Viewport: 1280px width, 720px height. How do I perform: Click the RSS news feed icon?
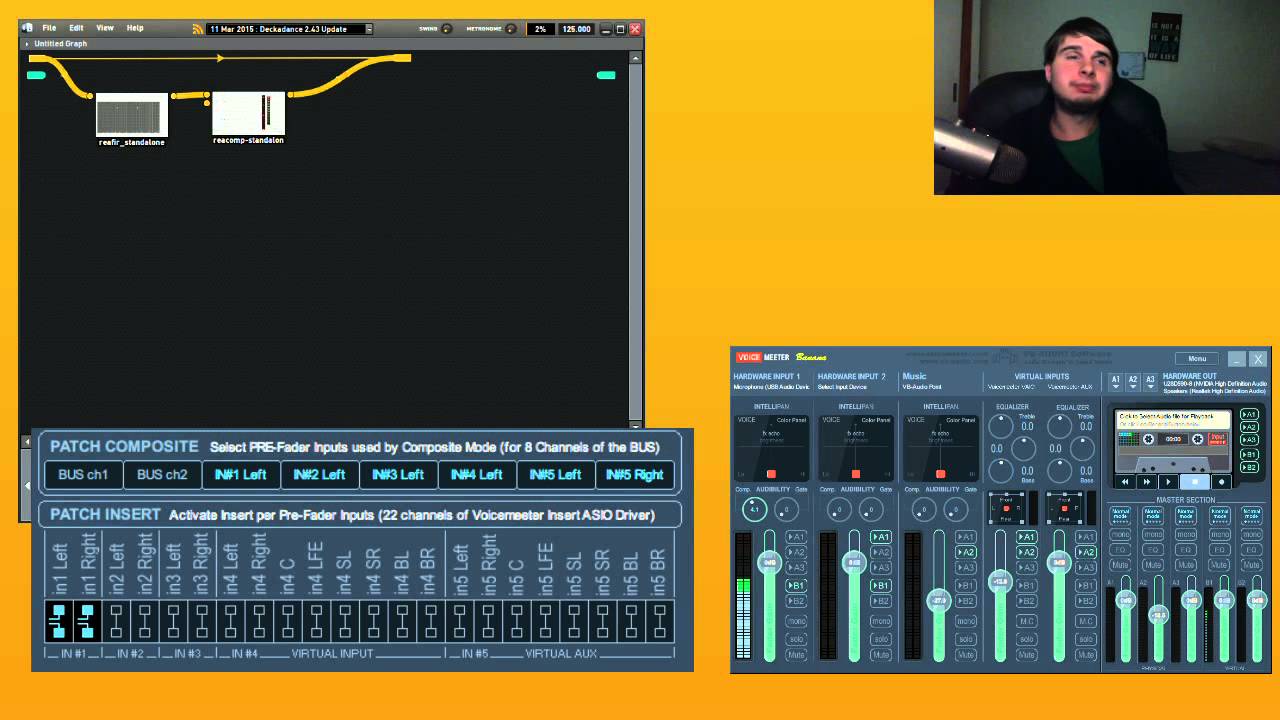[198, 29]
